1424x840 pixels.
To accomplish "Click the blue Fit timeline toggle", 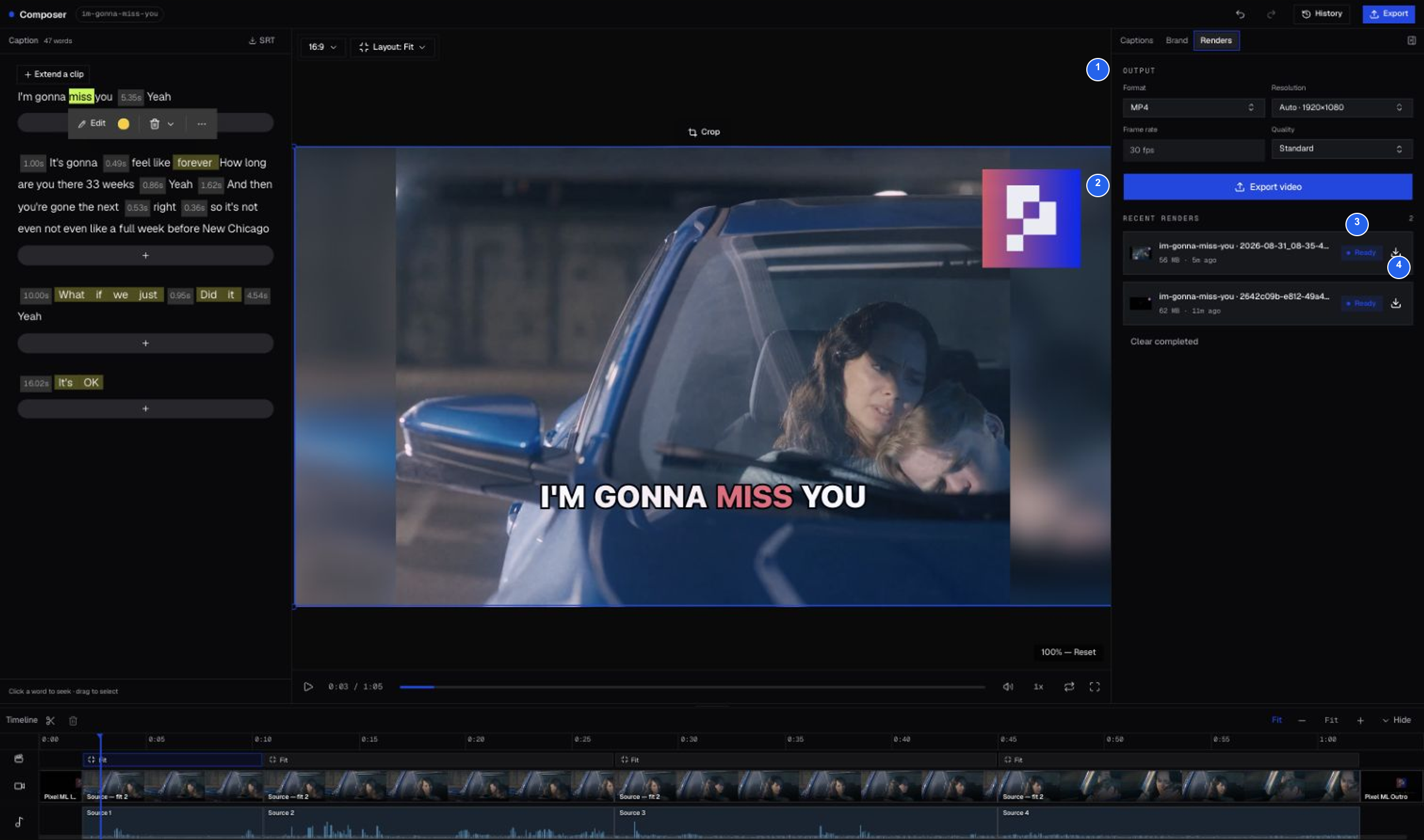I will 1276,720.
